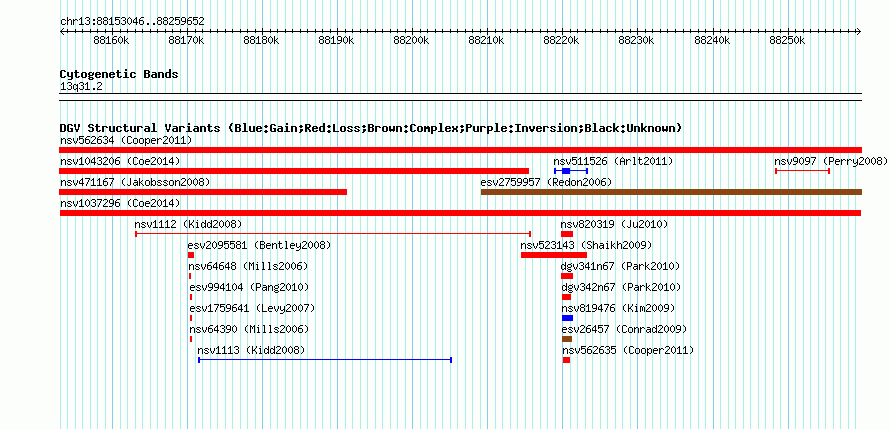Screen dimensions: 890x429
Task: Select the red bar under nsv562634
Action: click(x=460, y=150)
